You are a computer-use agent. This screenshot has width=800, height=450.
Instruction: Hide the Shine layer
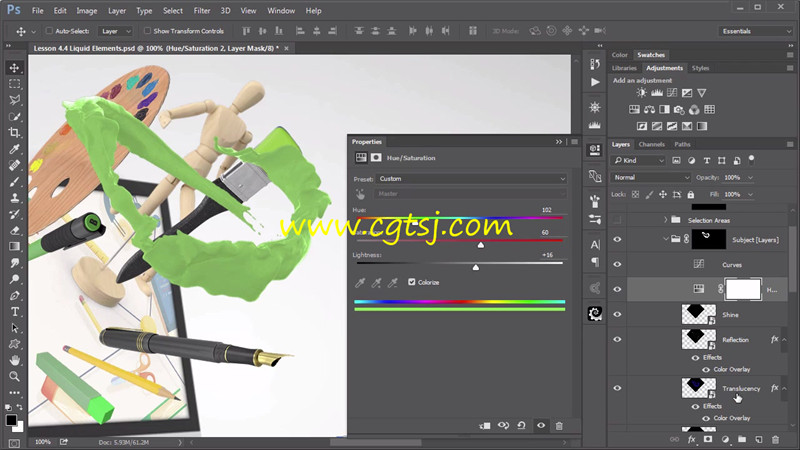pos(617,314)
